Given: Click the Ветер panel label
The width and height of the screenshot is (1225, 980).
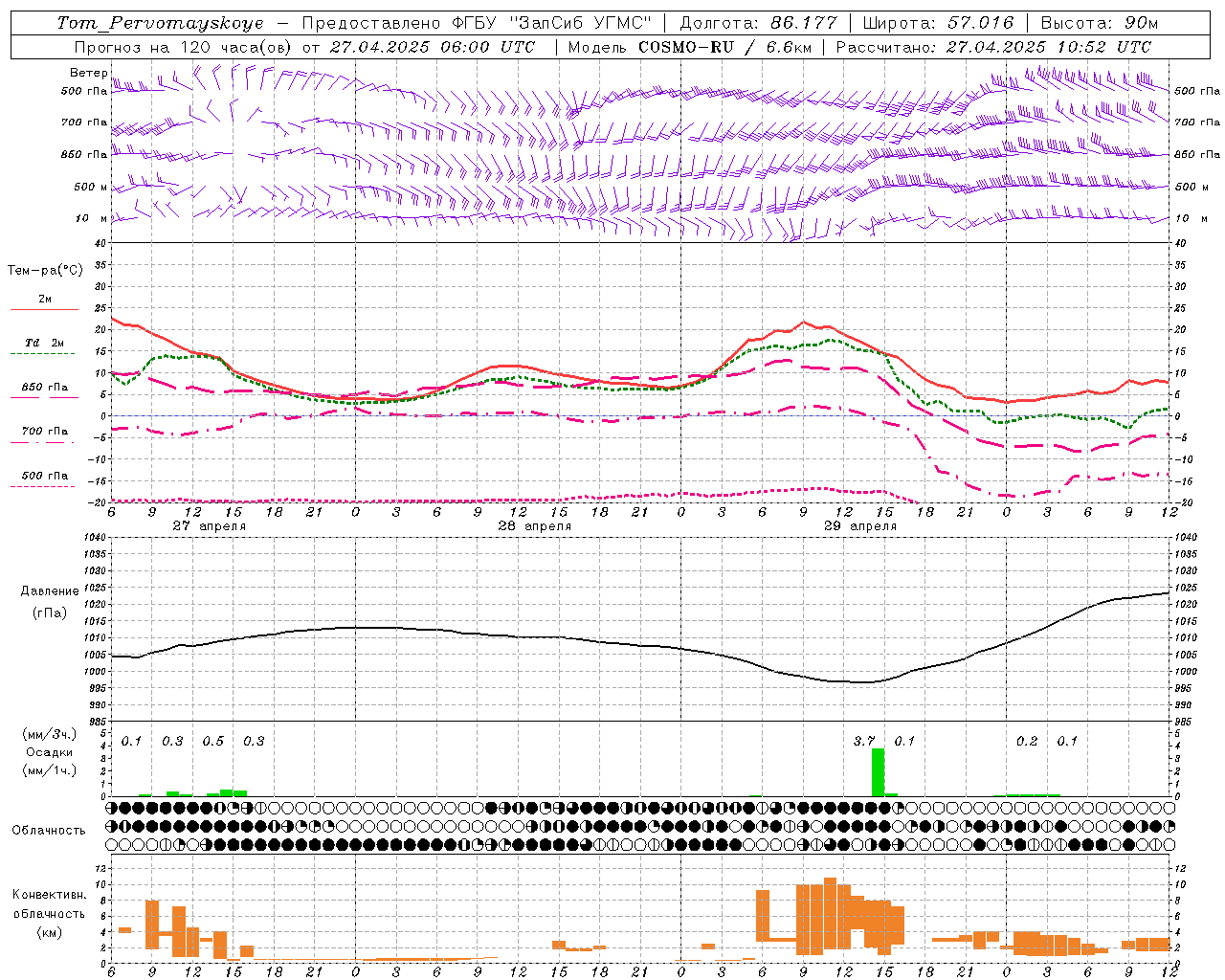Looking at the screenshot, I should tap(88, 73).
